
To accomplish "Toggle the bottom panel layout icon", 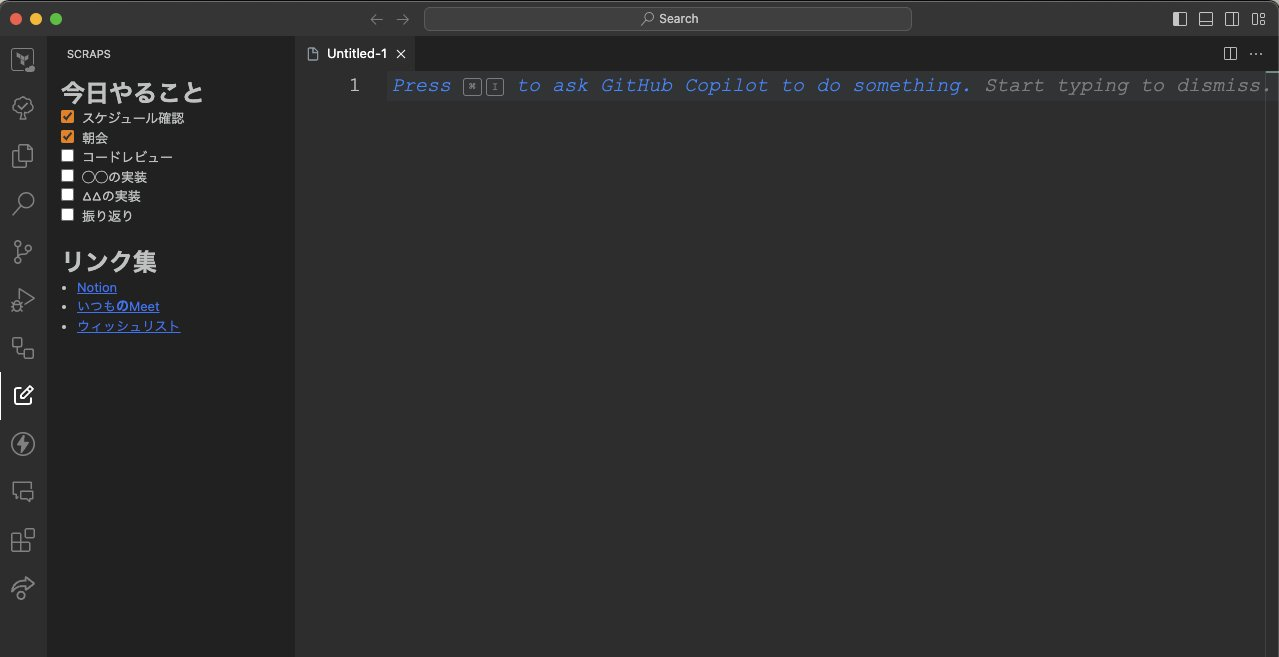I will (x=1206, y=18).
